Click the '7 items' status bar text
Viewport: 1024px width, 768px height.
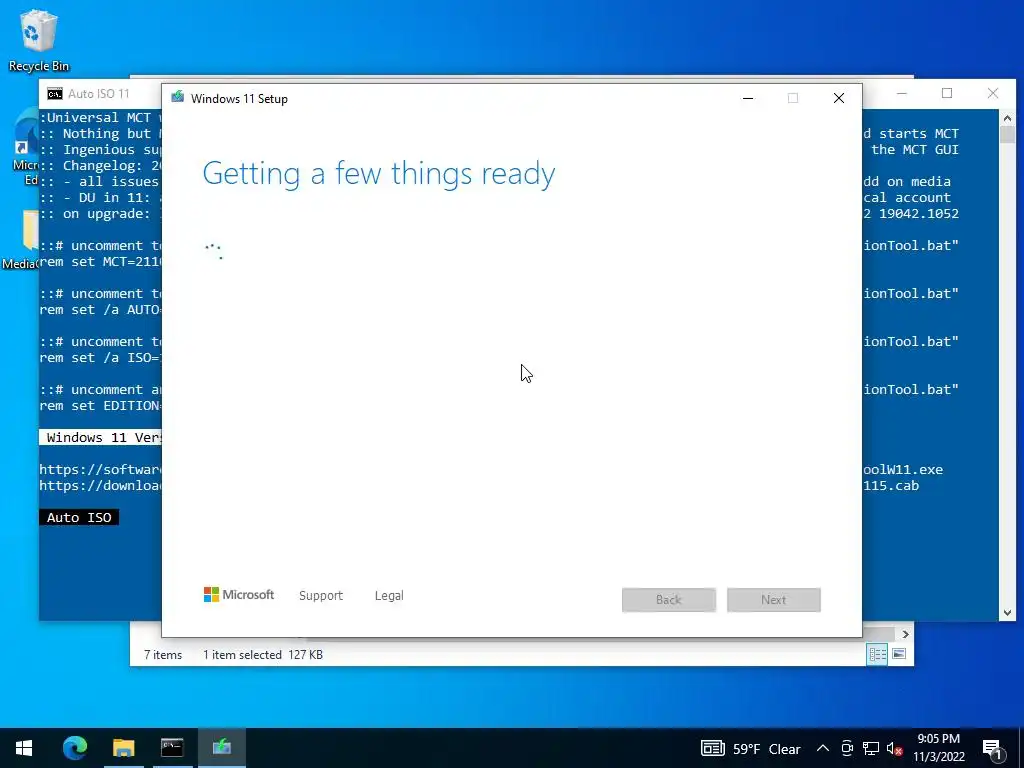(x=163, y=654)
